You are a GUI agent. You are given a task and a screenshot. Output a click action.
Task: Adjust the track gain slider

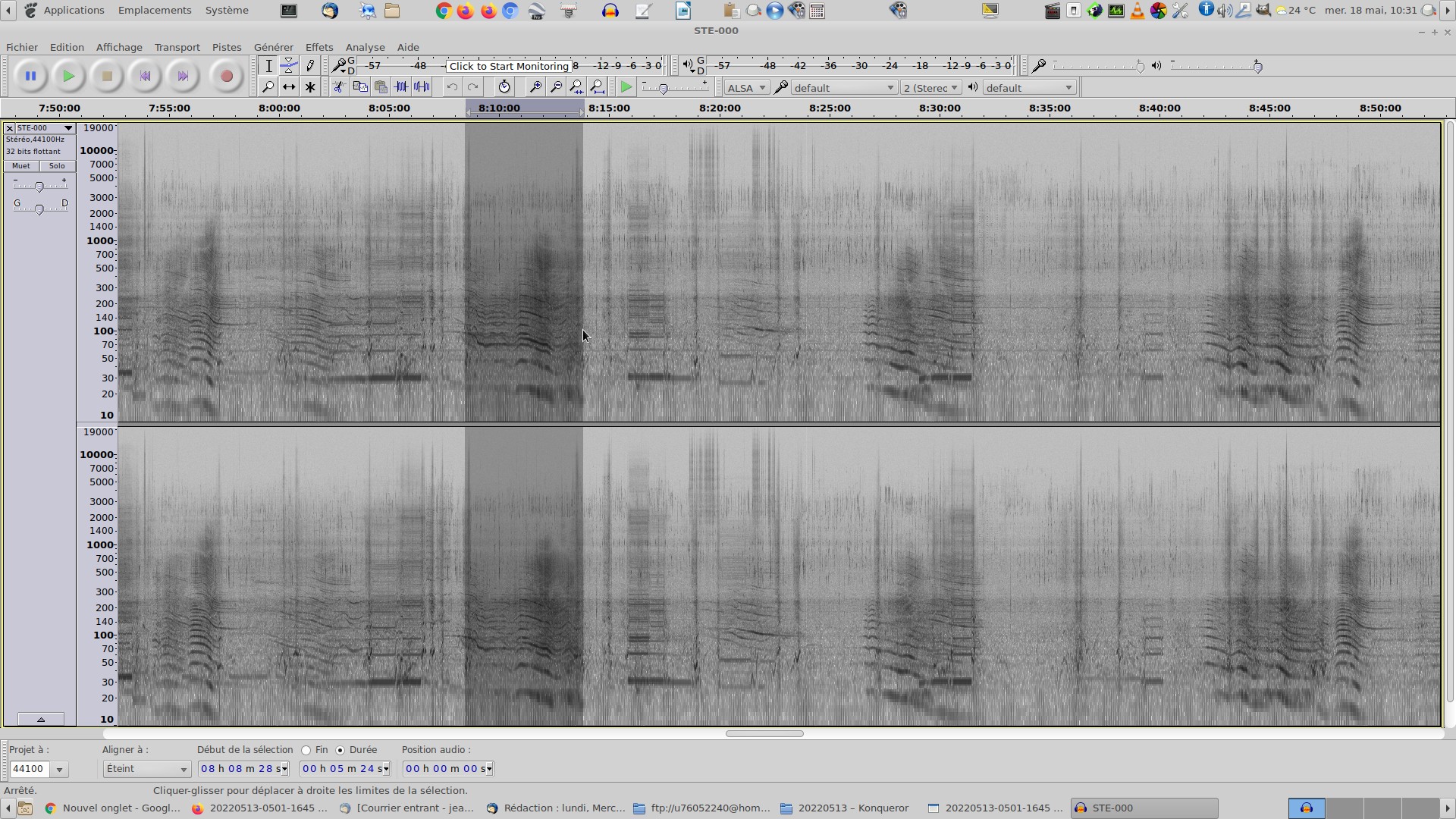point(39,187)
